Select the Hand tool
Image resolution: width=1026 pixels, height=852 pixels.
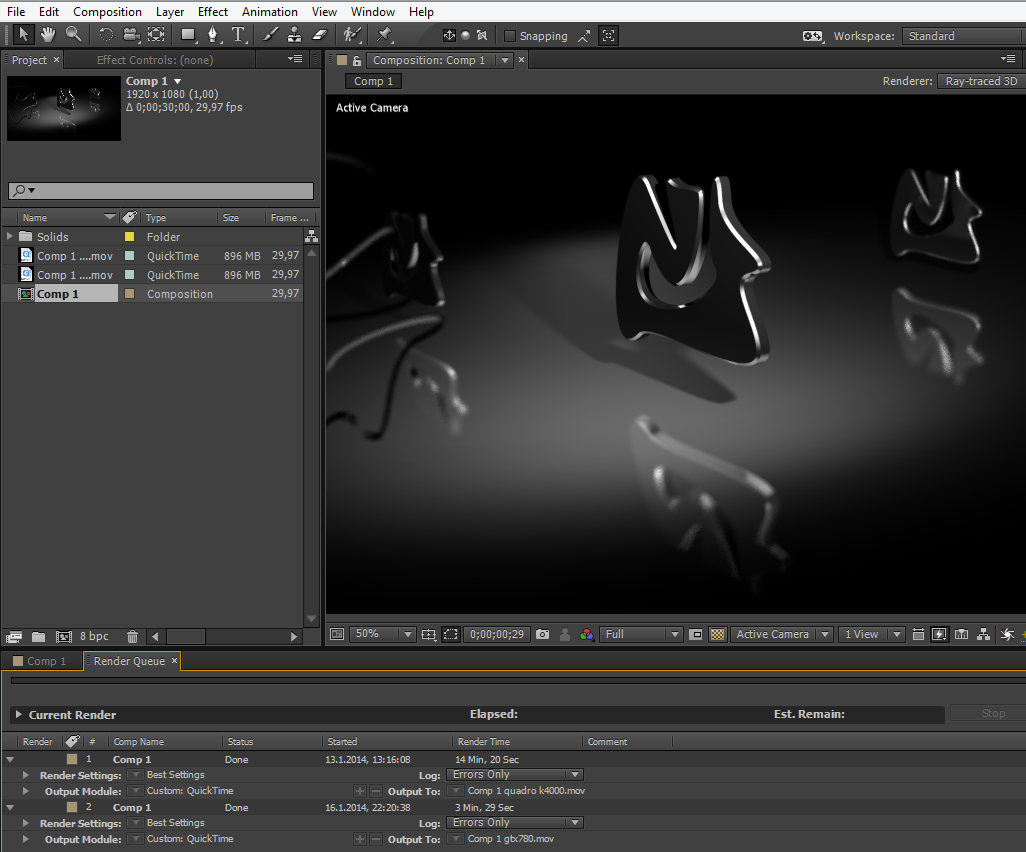pyautogui.click(x=48, y=35)
